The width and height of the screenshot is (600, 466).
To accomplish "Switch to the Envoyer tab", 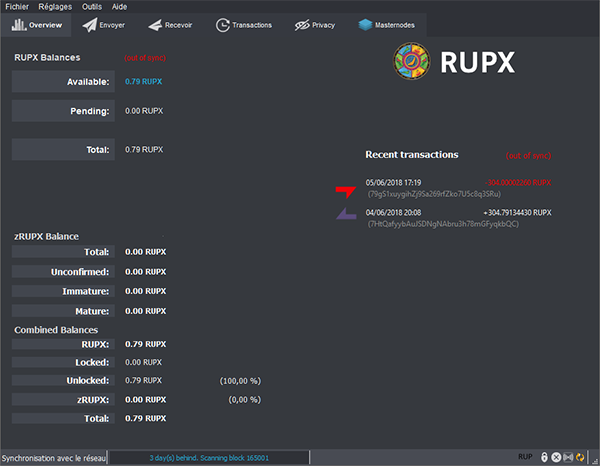I will coord(104,25).
